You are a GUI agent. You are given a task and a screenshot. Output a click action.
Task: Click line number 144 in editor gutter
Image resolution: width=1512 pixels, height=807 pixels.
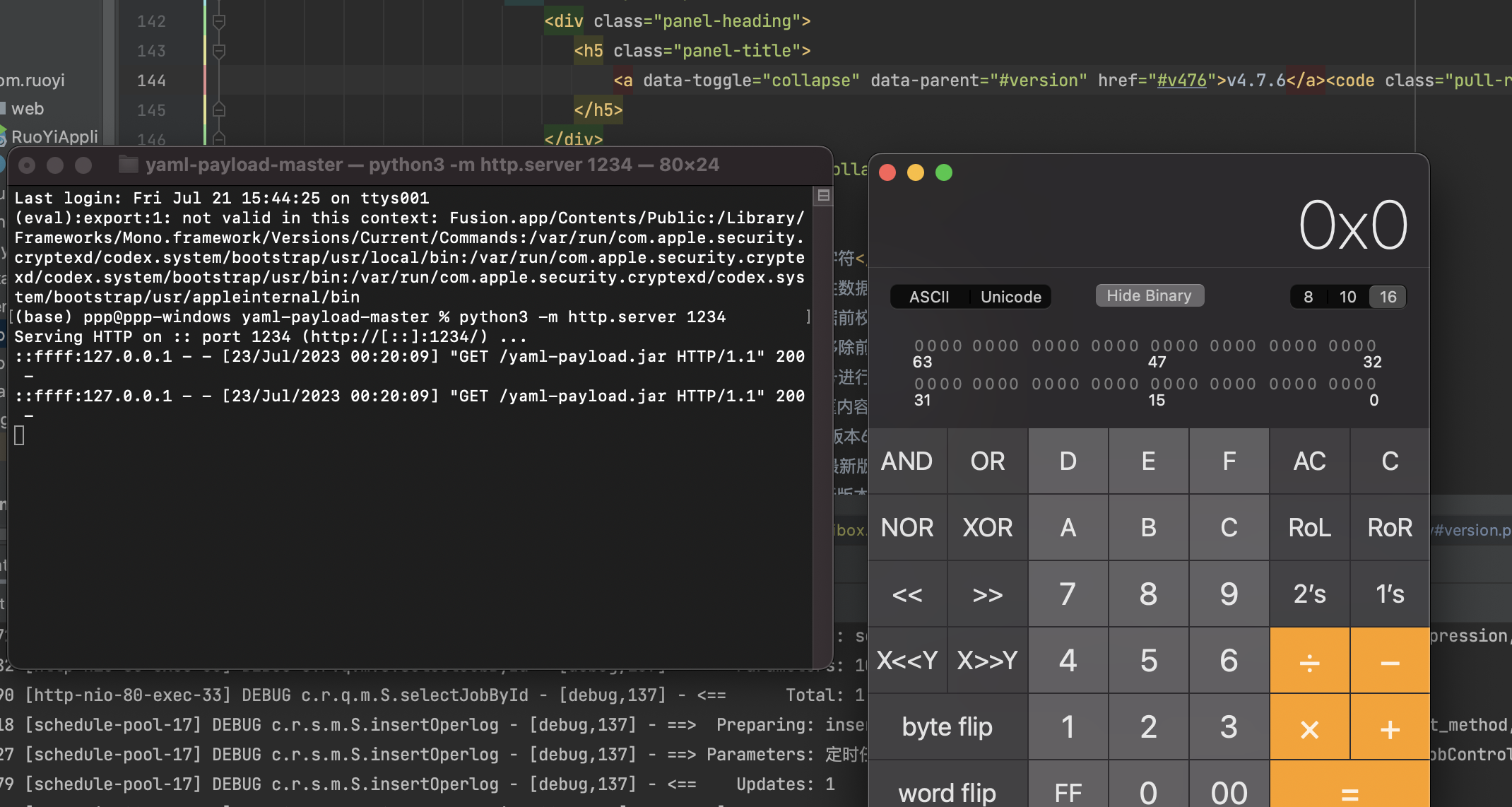coord(151,81)
